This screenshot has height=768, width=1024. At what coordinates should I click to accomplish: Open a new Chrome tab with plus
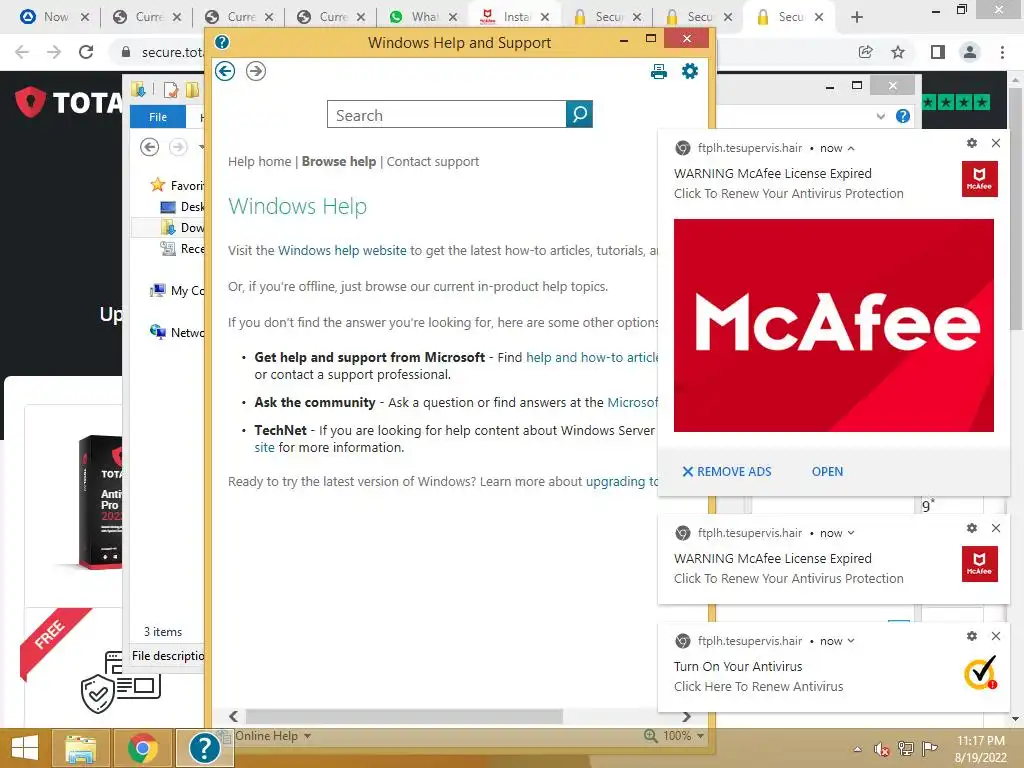point(857,18)
